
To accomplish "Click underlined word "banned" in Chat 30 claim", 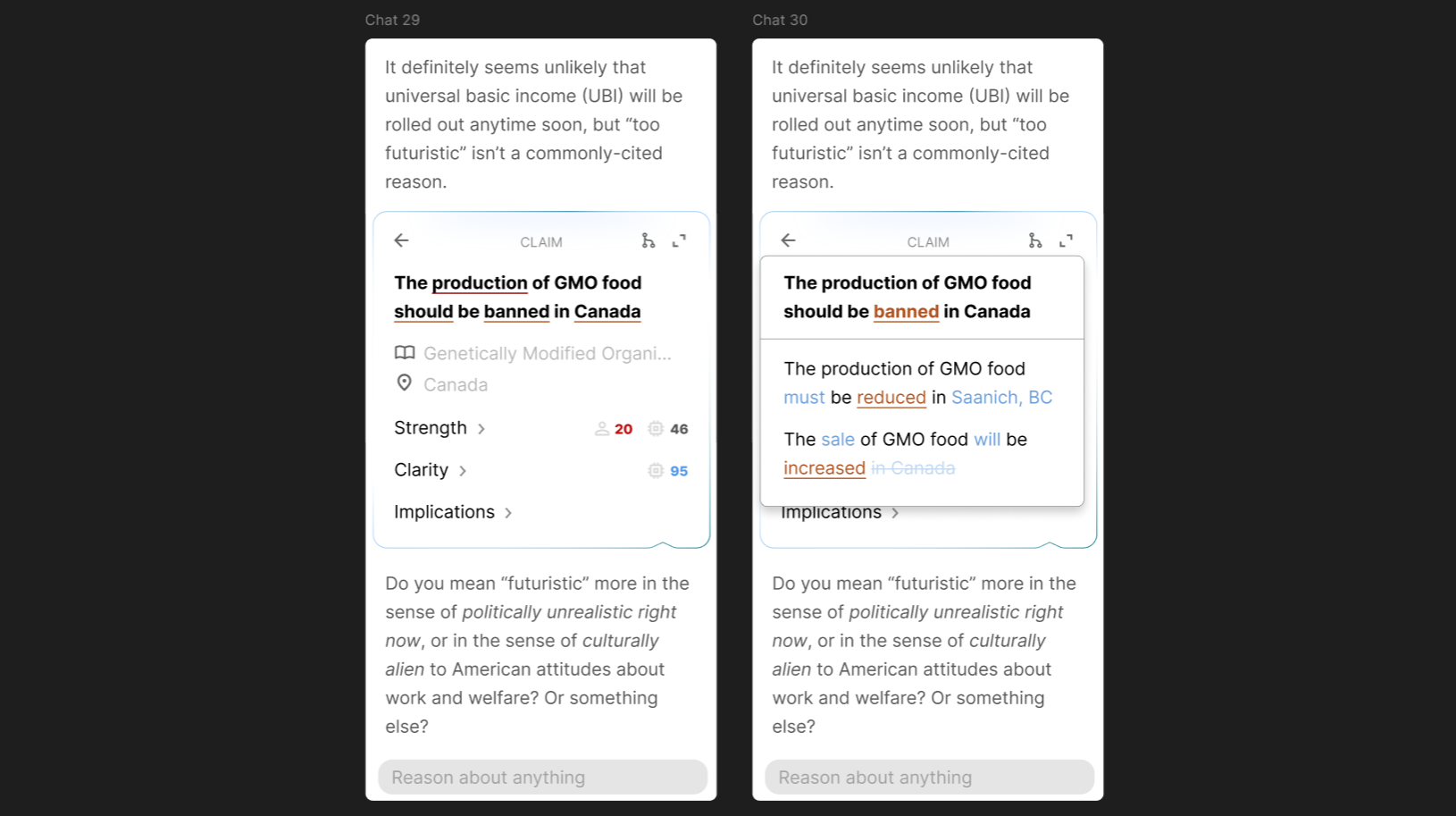I will 906,312.
